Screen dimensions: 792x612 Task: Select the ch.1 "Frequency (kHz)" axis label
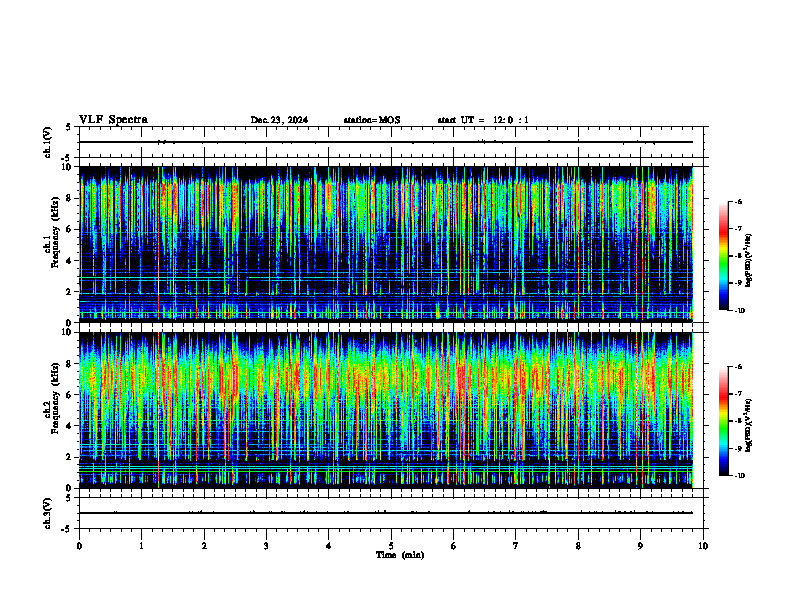pyautogui.click(x=55, y=232)
